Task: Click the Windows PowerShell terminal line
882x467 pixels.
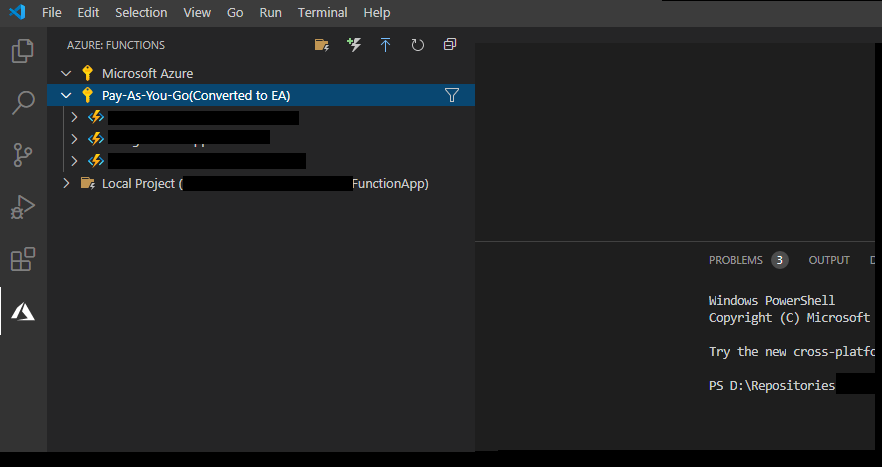Action: click(772, 300)
